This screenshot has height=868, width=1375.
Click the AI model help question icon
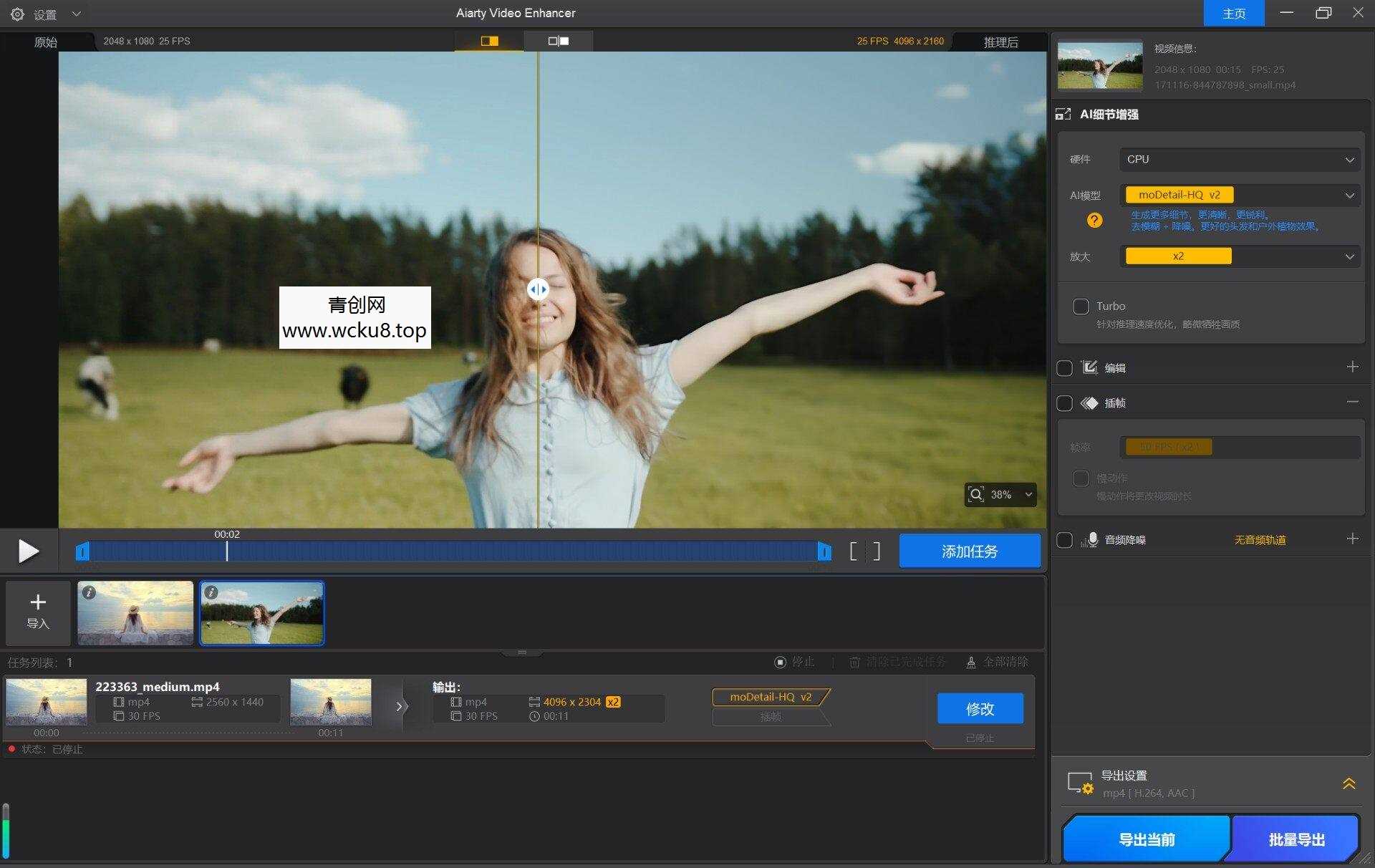point(1094,221)
